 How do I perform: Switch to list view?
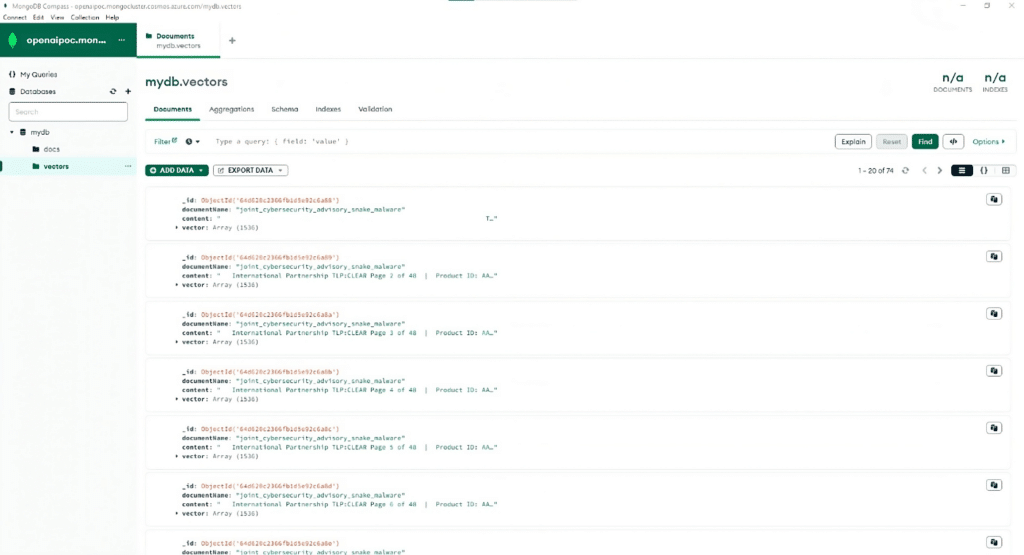point(961,170)
